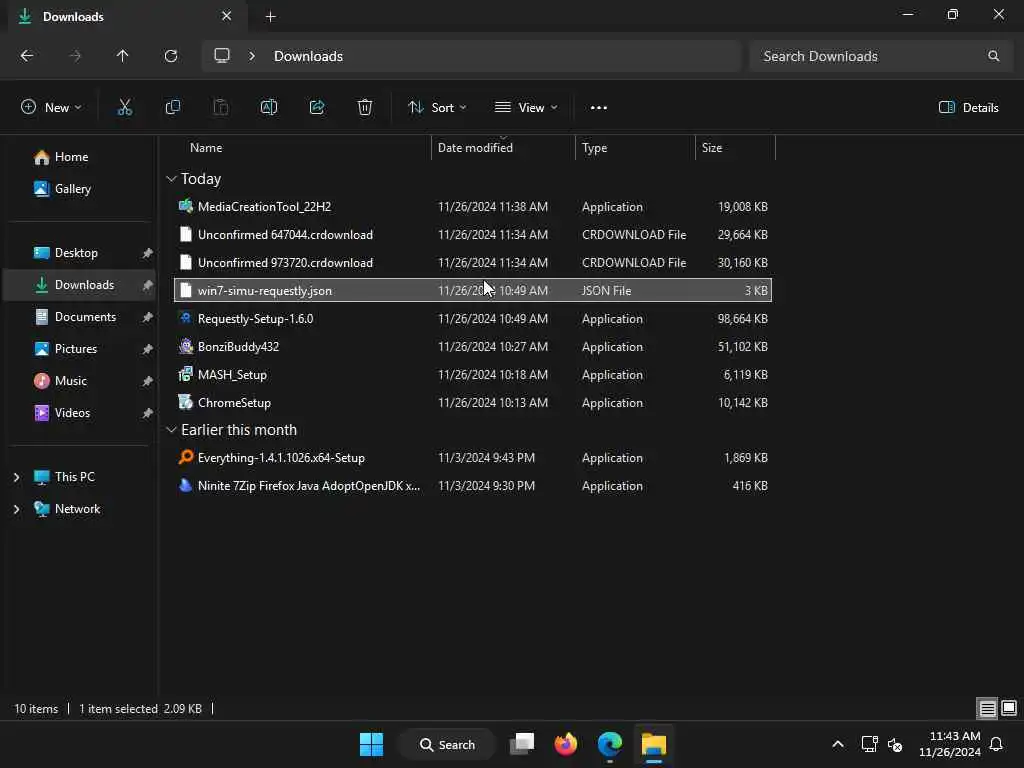Collapse the Earlier this month group
Screen dimensions: 1024x768
pyautogui.click(x=171, y=430)
